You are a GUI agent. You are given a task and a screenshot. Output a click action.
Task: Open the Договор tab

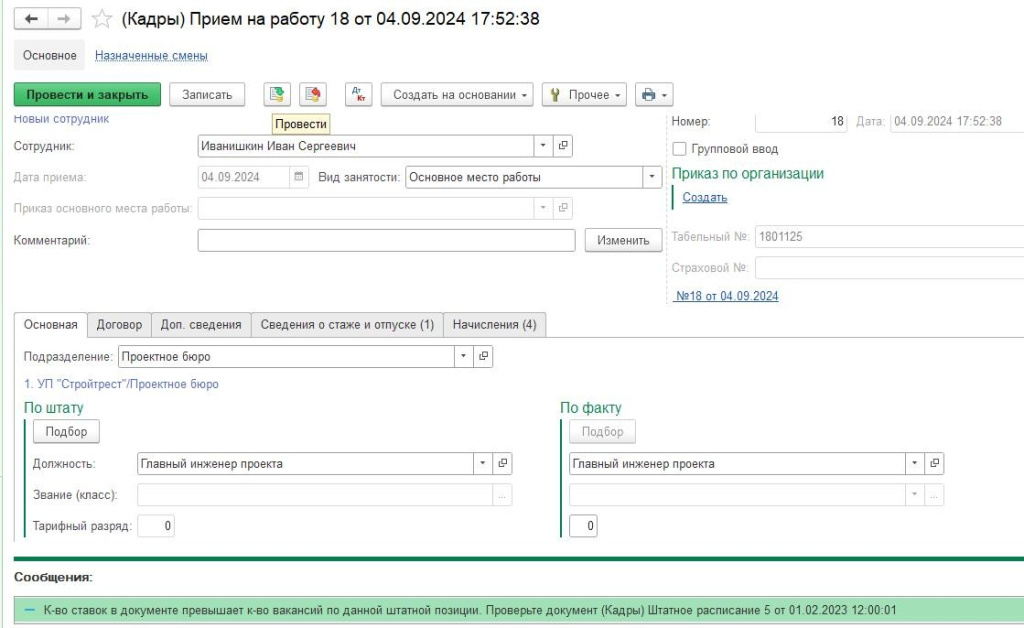[x=119, y=324]
